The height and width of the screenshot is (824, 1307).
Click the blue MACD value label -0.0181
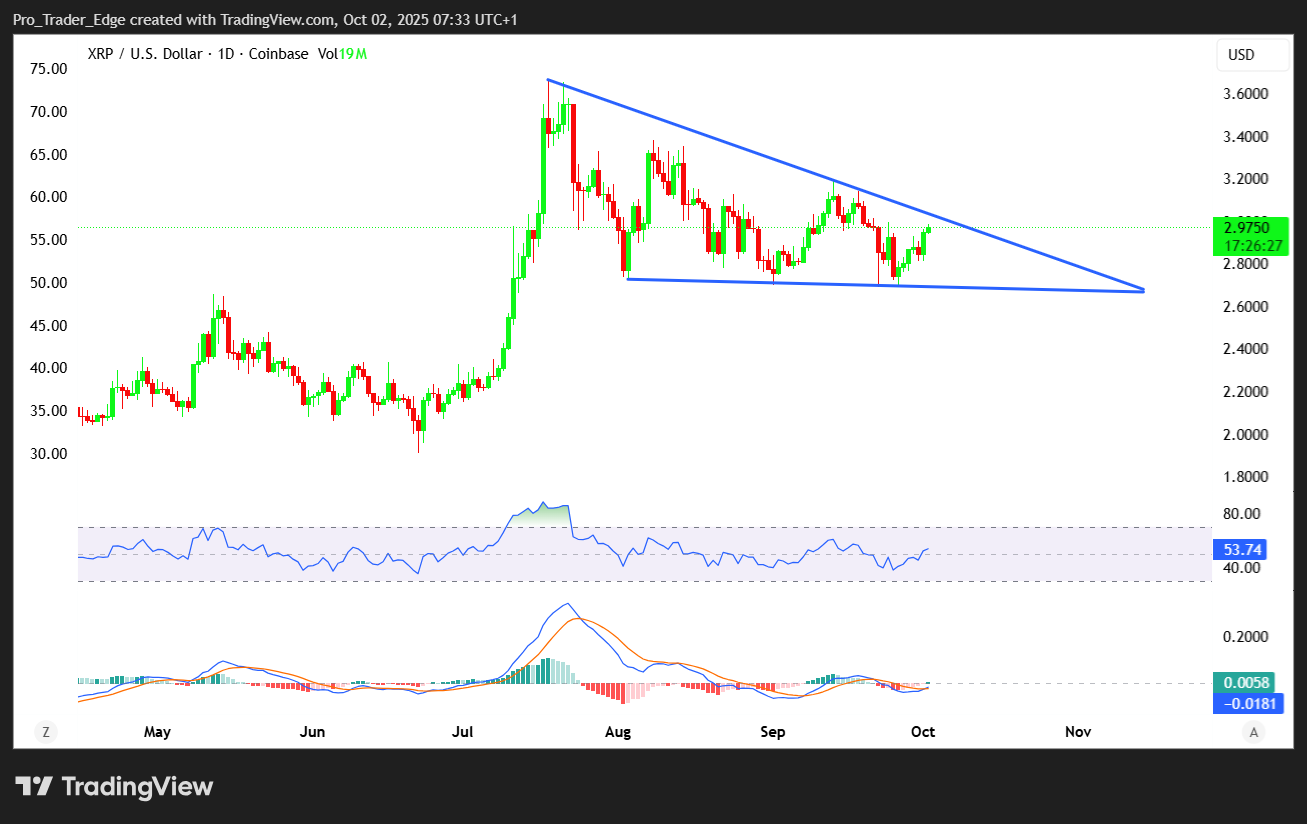point(1245,704)
